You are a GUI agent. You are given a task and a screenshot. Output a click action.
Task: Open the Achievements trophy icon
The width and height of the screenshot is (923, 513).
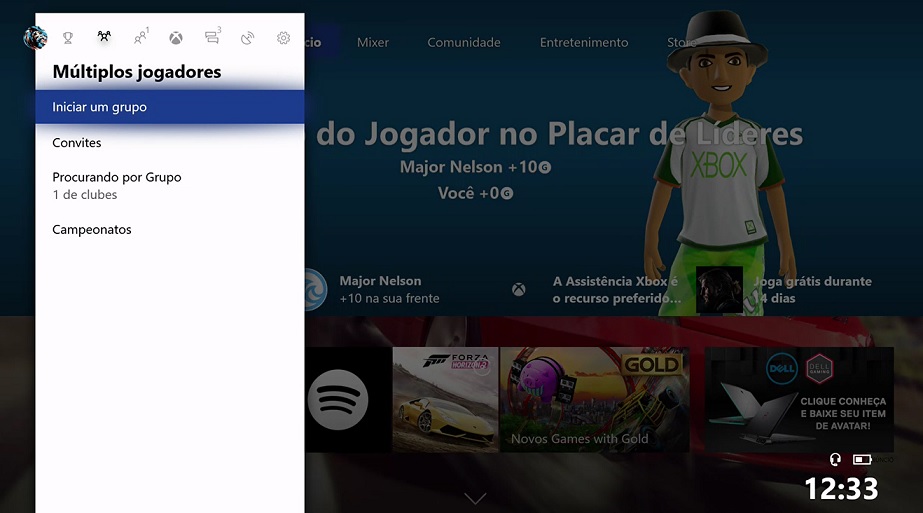click(68, 38)
